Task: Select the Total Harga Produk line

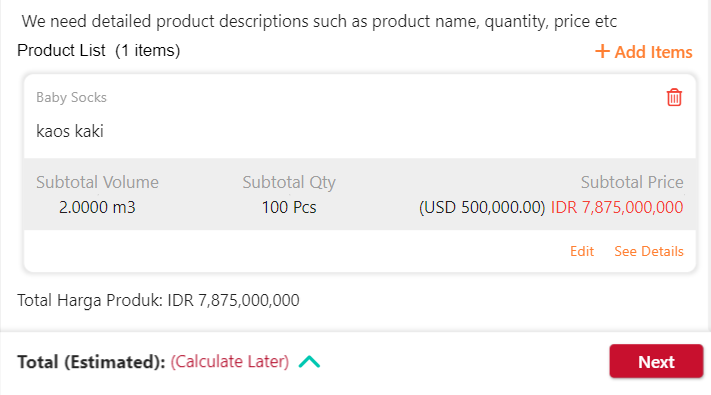Action: (x=158, y=300)
